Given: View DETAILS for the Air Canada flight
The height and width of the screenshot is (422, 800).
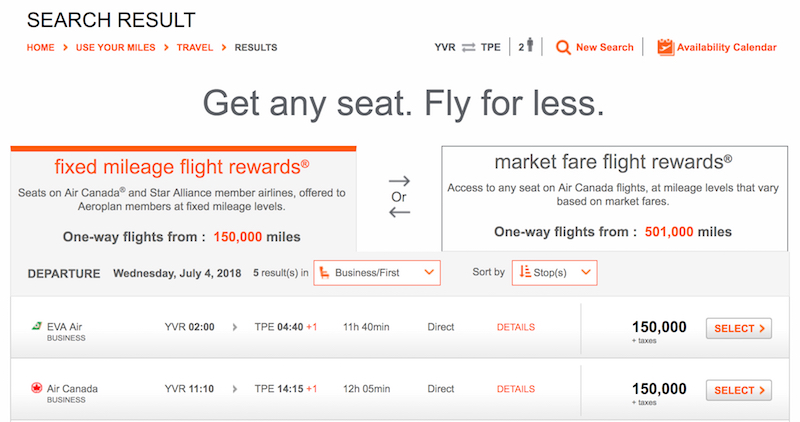Looking at the screenshot, I should pos(516,389).
